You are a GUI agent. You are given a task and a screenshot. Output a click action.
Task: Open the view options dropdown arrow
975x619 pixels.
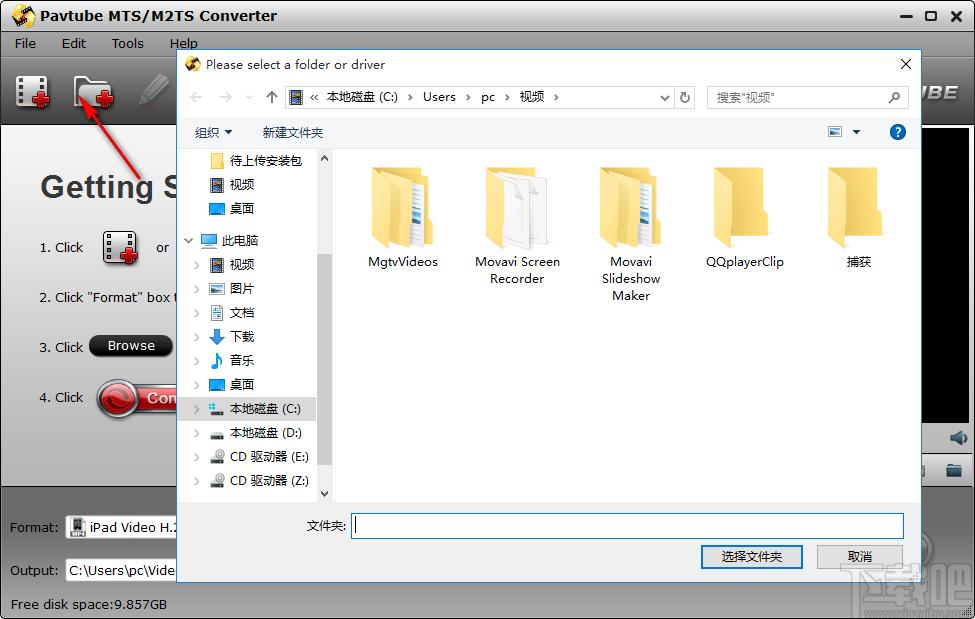click(x=856, y=132)
